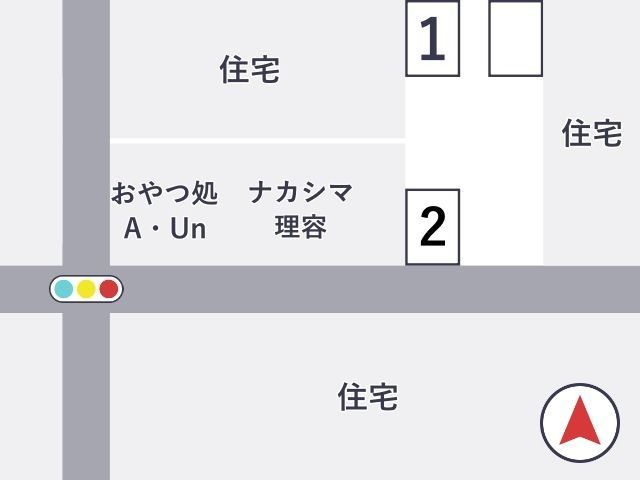Click the yellow light on the traffic signal
The width and height of the screenshot is (640, 480).
(86, 289)
